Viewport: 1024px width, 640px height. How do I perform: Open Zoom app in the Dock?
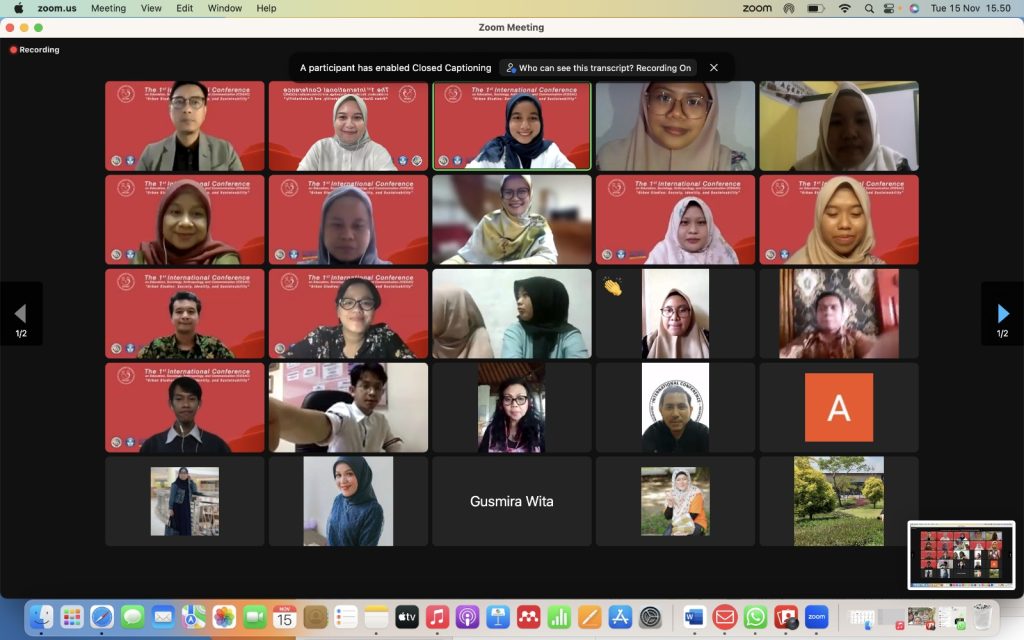(817, 617)
